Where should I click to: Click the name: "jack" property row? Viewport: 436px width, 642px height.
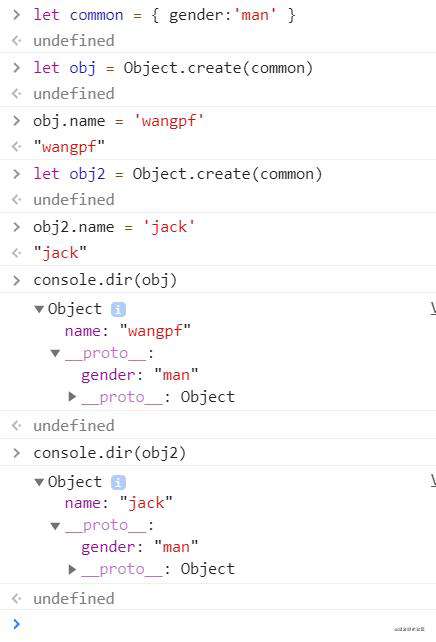[x=119, y=503]
